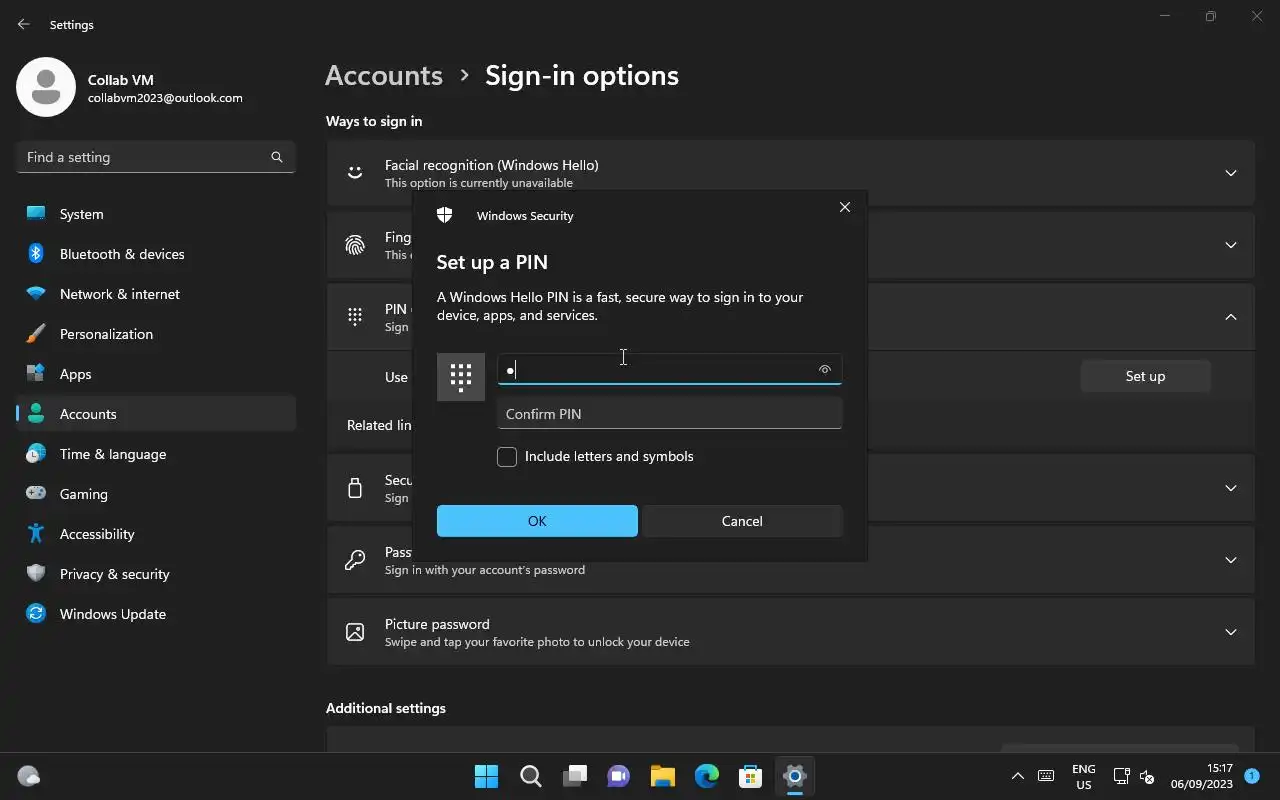Viewport: 1280px width, 800px height.
Task: Open the Chat app on taskbar
Action: pyautogui.click(x=619, y=776)
